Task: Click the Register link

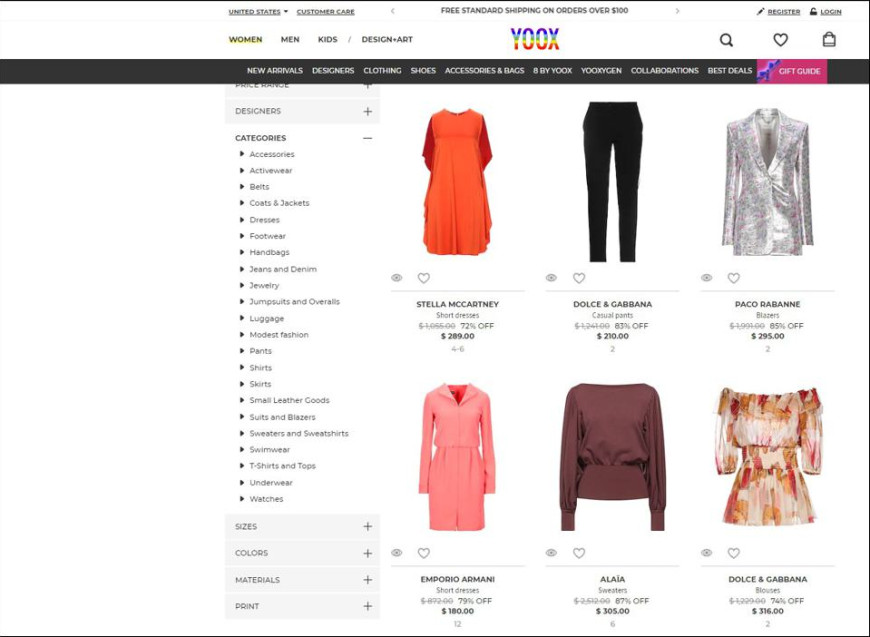Action: pos(783,12)
